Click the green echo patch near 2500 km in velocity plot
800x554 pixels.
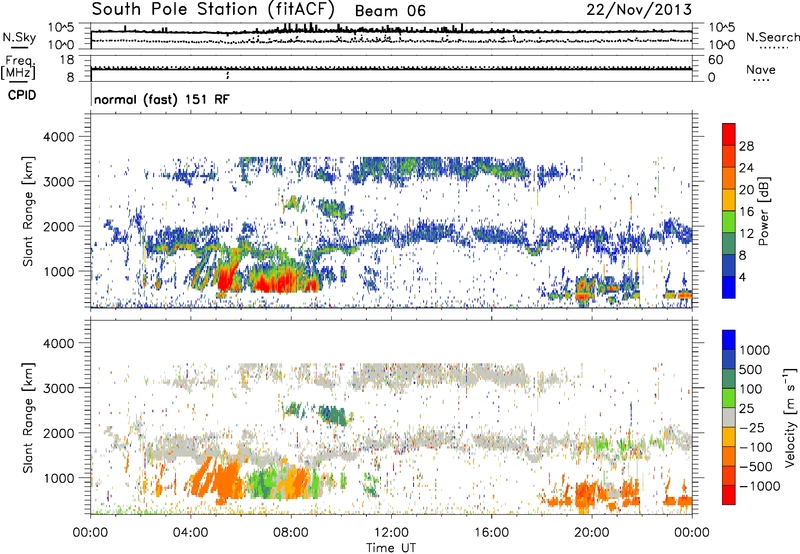click(333, 412)
